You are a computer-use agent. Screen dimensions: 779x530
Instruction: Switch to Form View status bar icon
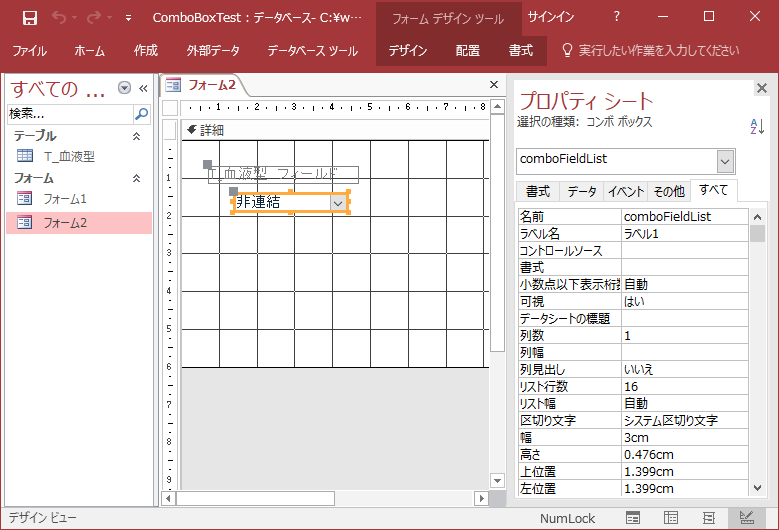[x=632, y=518]
